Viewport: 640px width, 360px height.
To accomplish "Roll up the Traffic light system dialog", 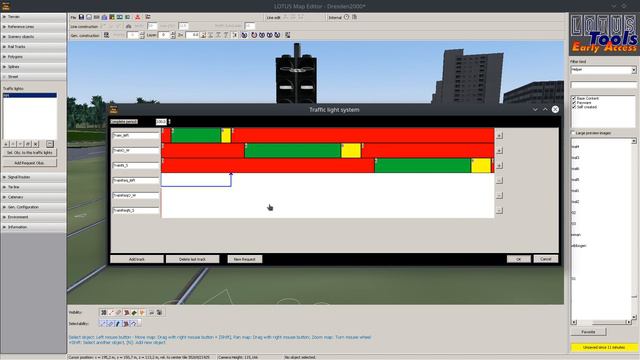I will click(x=545, y=109).
